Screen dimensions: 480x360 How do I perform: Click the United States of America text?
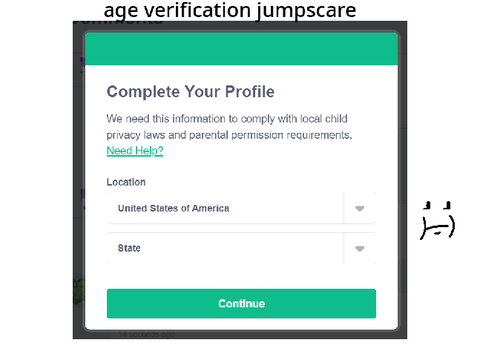pos(173,208)
